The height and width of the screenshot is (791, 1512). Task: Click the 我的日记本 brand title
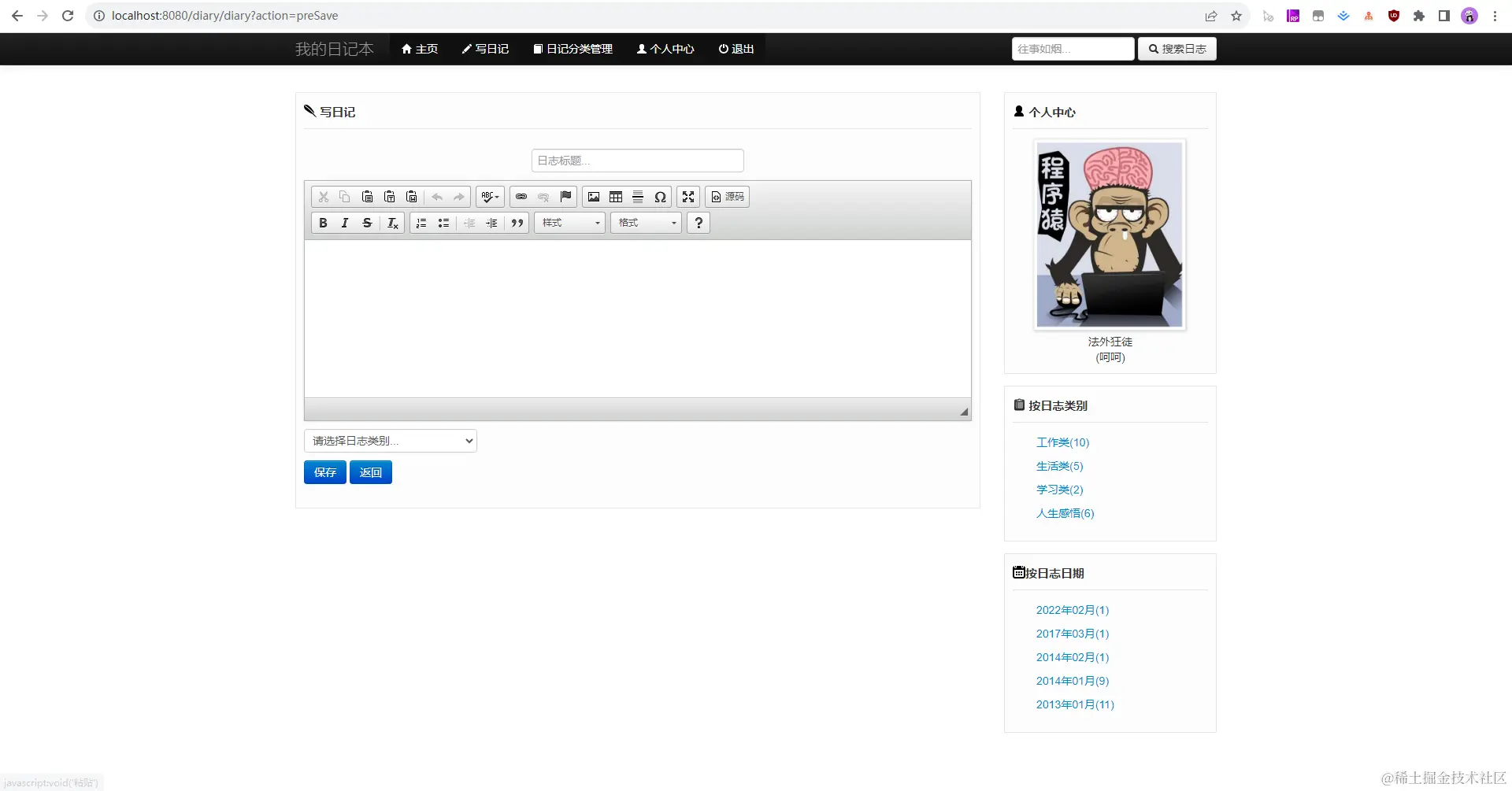pyautogui.click(x=335, y=49)
